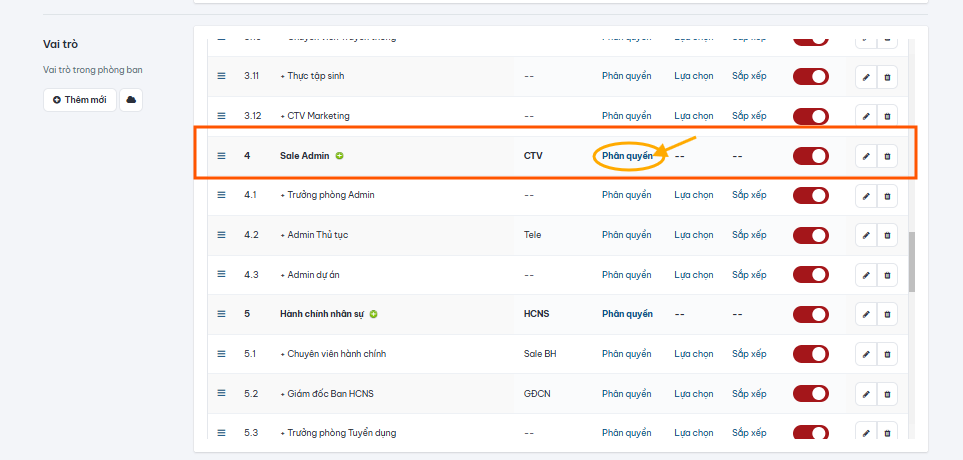Delete the Trưởng phòng Admin role

pos(887,196)
